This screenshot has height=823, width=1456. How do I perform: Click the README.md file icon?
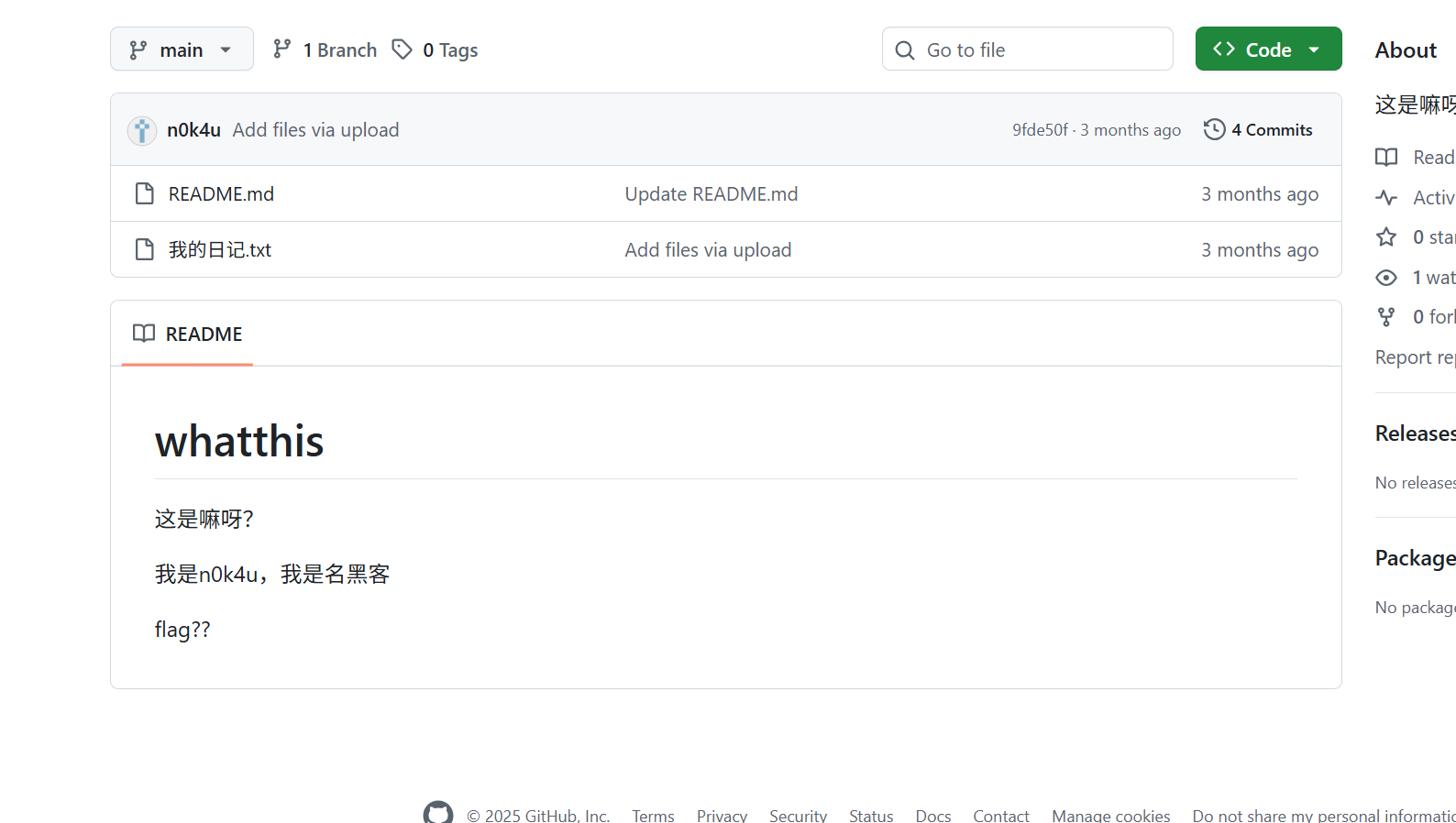[144, 194]
